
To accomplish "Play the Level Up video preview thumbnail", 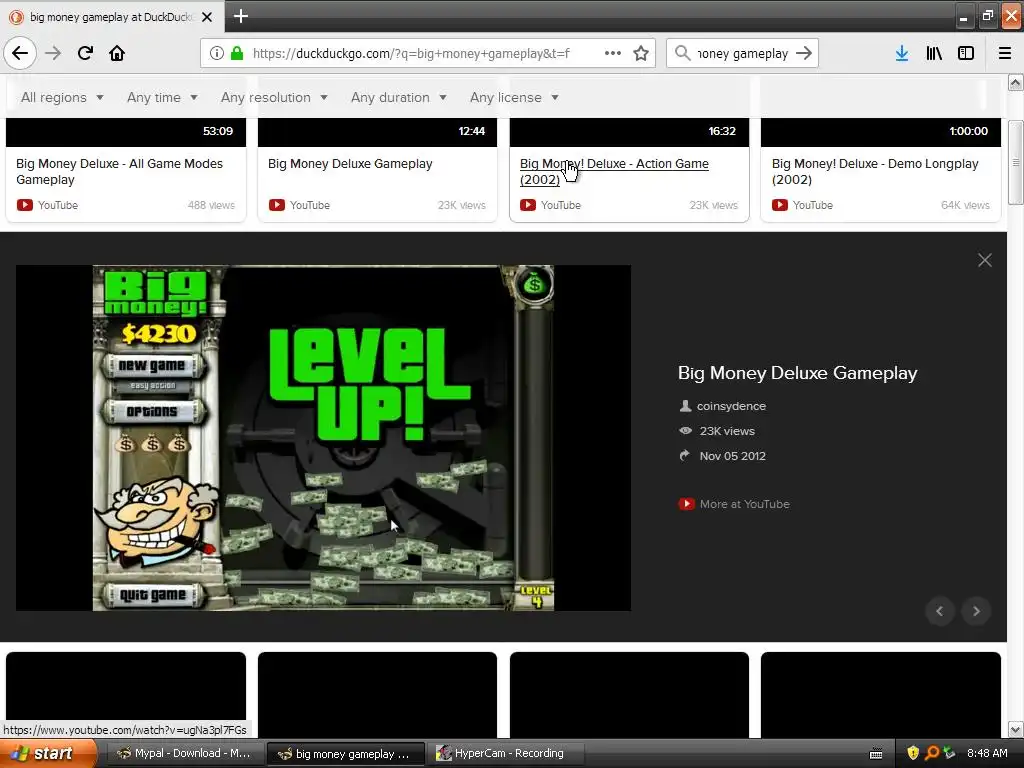I will click(323, 438).
